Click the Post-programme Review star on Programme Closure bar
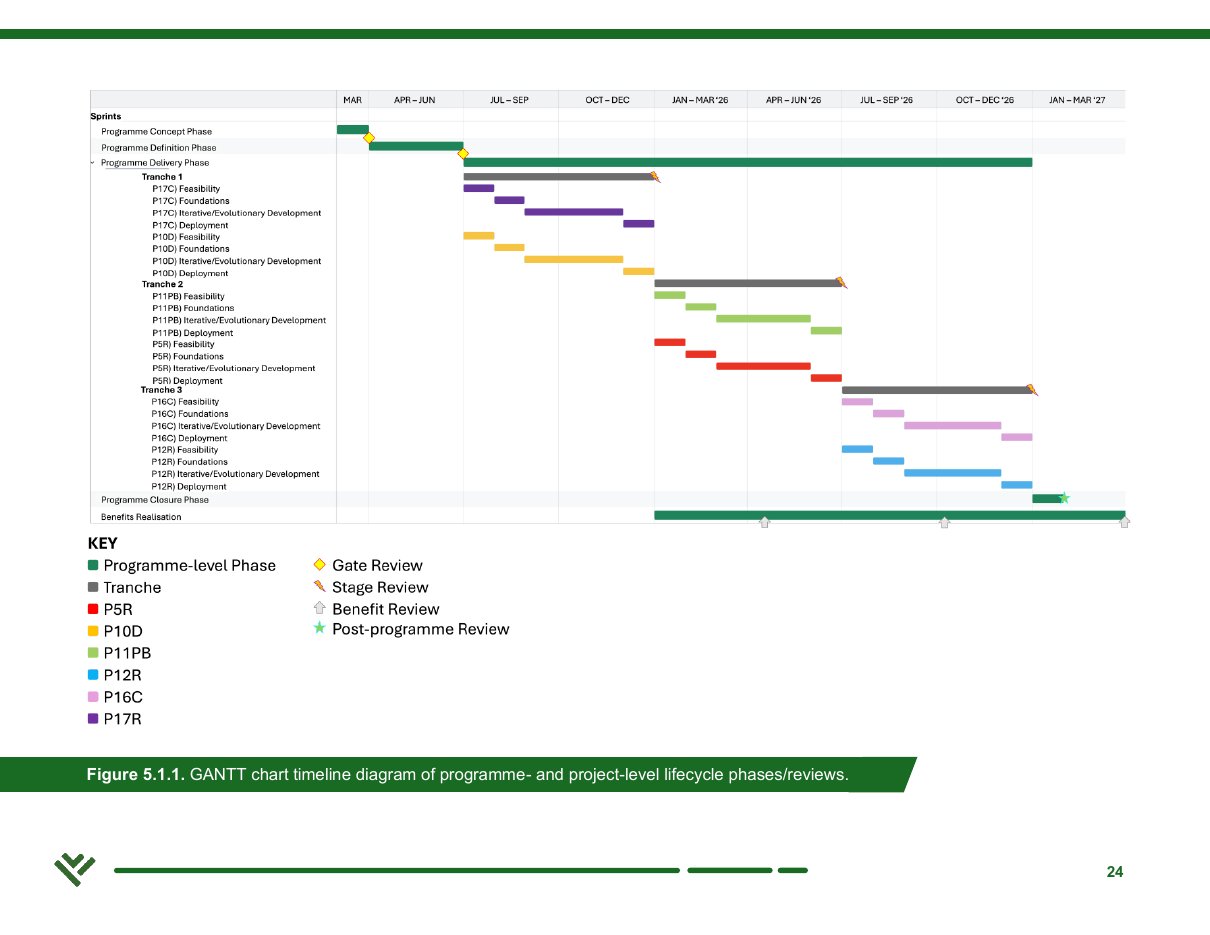 point(1064,498)
